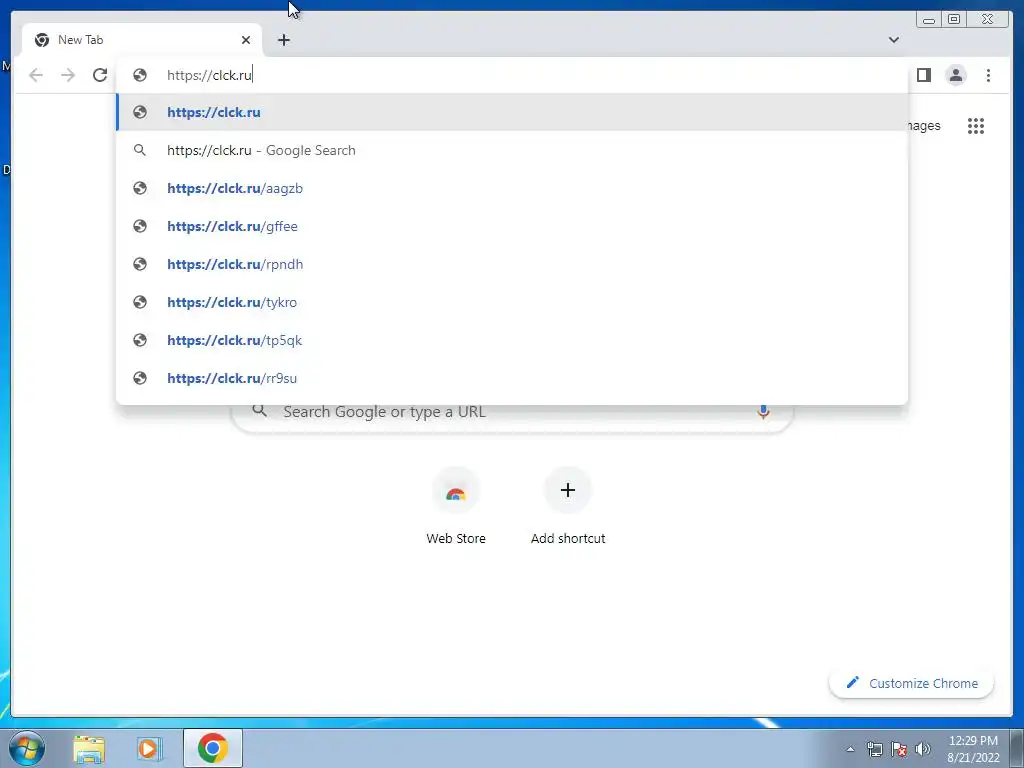Select the New Tab tab
Viewport: 1024px width, 768px height.
pyautogui.click(x=142, y=40)
